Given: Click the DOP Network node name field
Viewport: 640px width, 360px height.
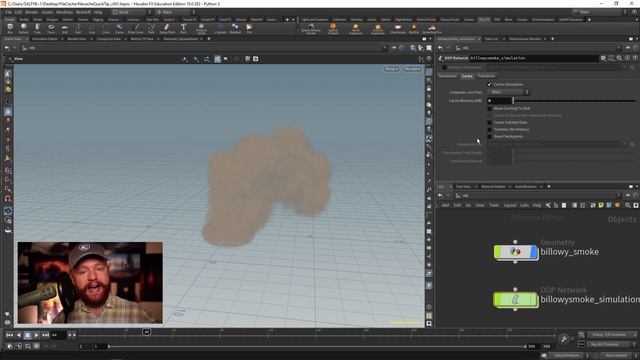Looking at the screenshot, I should click(533, 58).
